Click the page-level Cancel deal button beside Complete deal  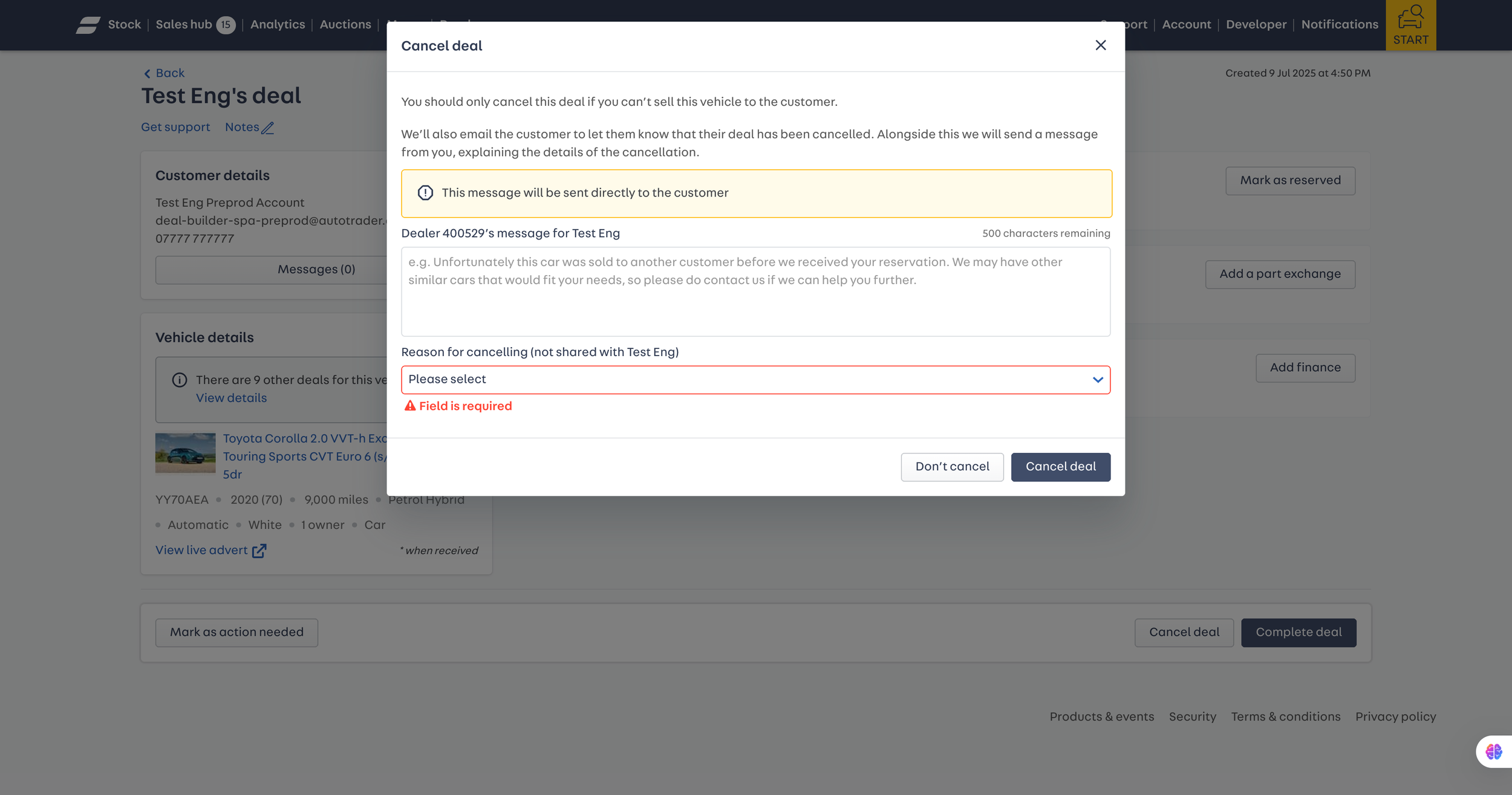coord(1184,632)
